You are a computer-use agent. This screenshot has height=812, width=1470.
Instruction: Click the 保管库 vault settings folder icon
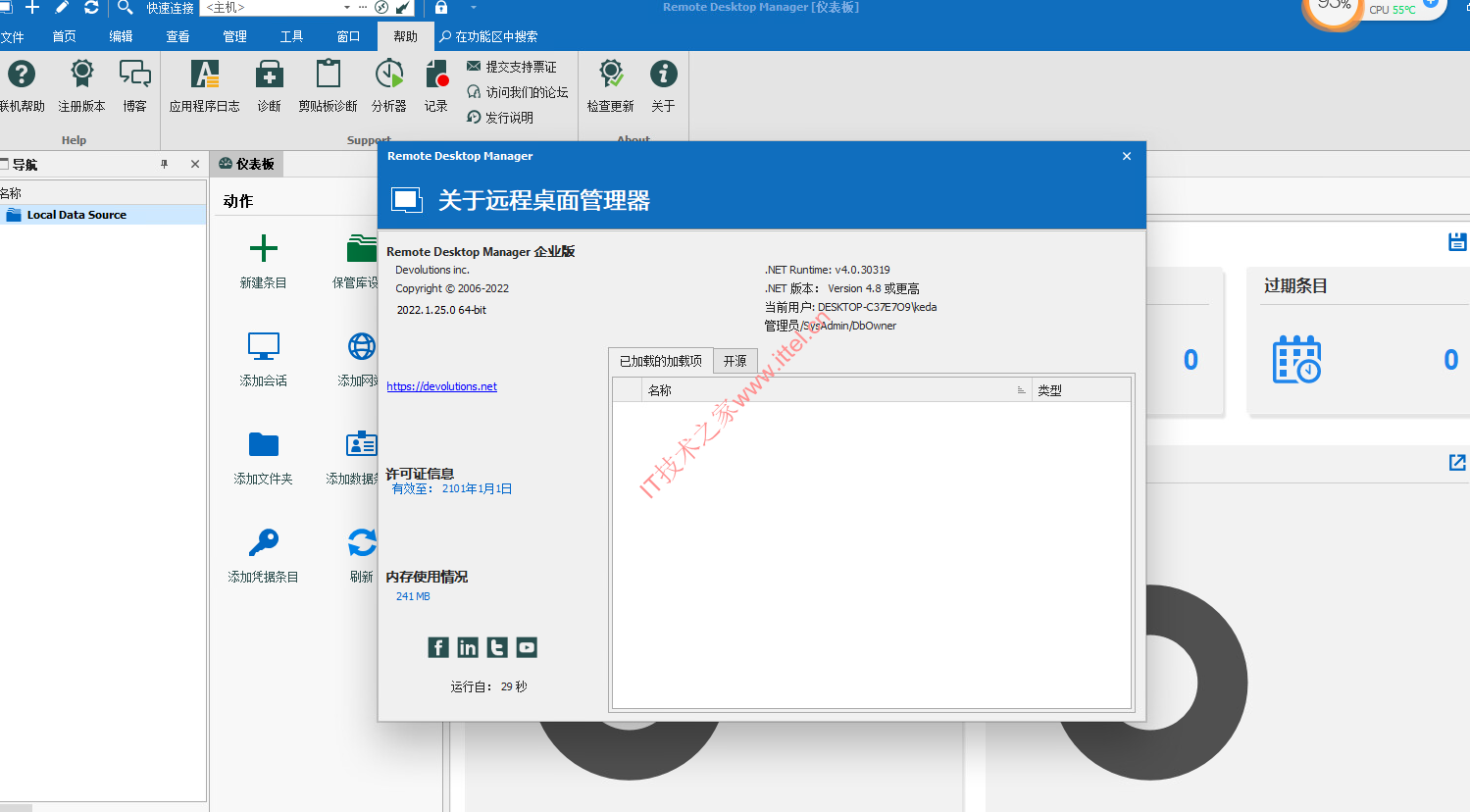(362, 248)
